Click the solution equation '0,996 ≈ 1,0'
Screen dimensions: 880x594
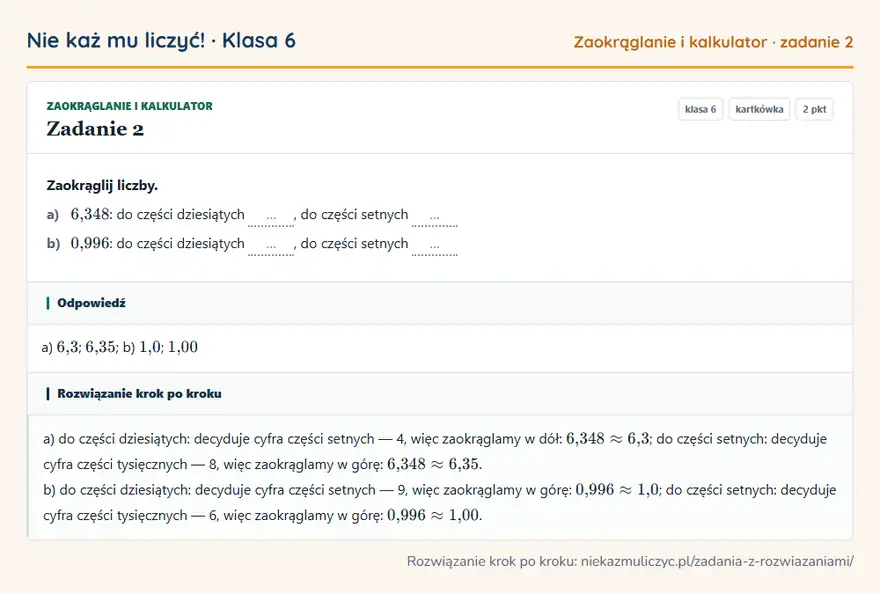617,490
